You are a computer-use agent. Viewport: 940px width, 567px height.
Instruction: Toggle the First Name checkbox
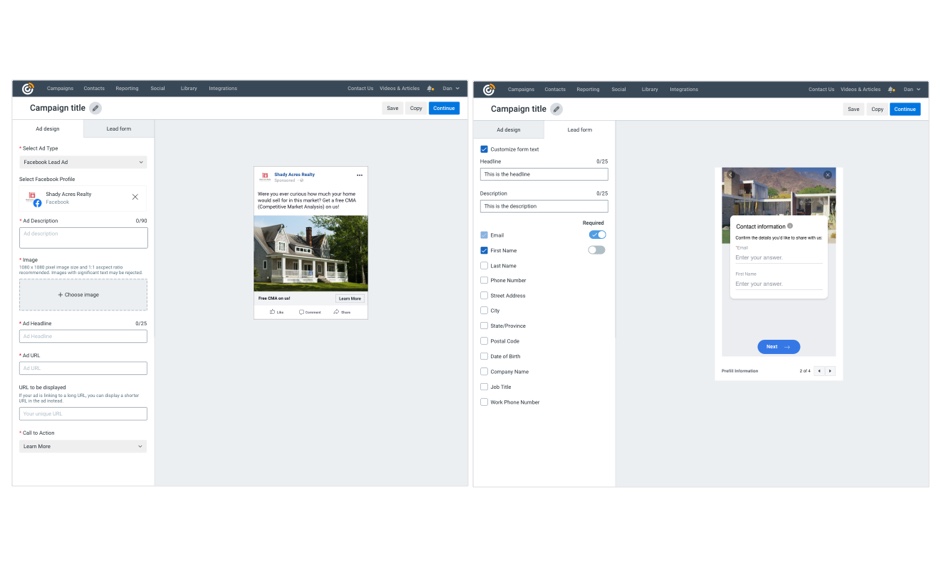pyautogui.click(x=484, y=251)
